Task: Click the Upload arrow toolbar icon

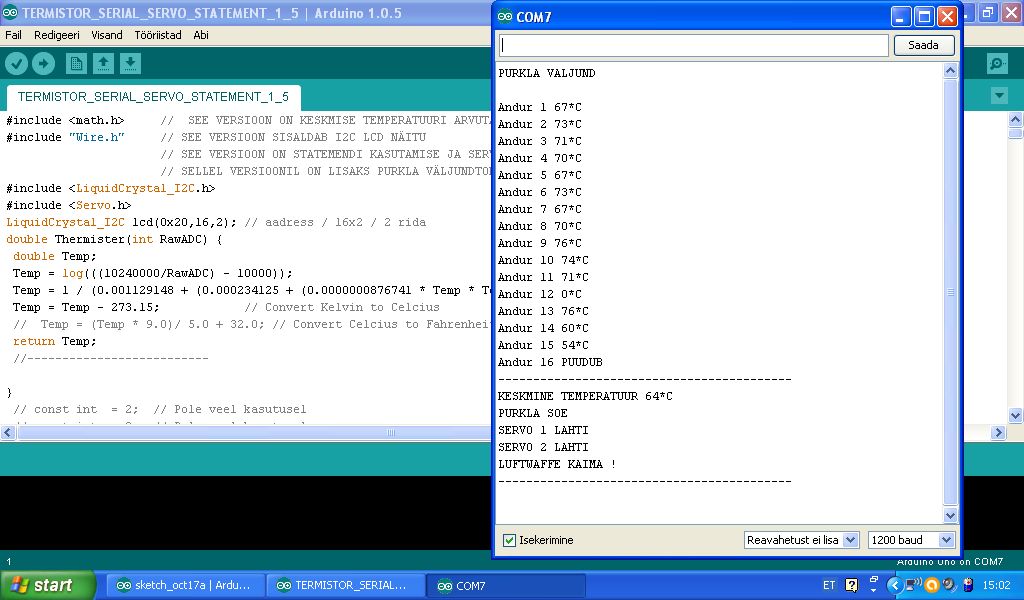Action: tap(43, 64)
